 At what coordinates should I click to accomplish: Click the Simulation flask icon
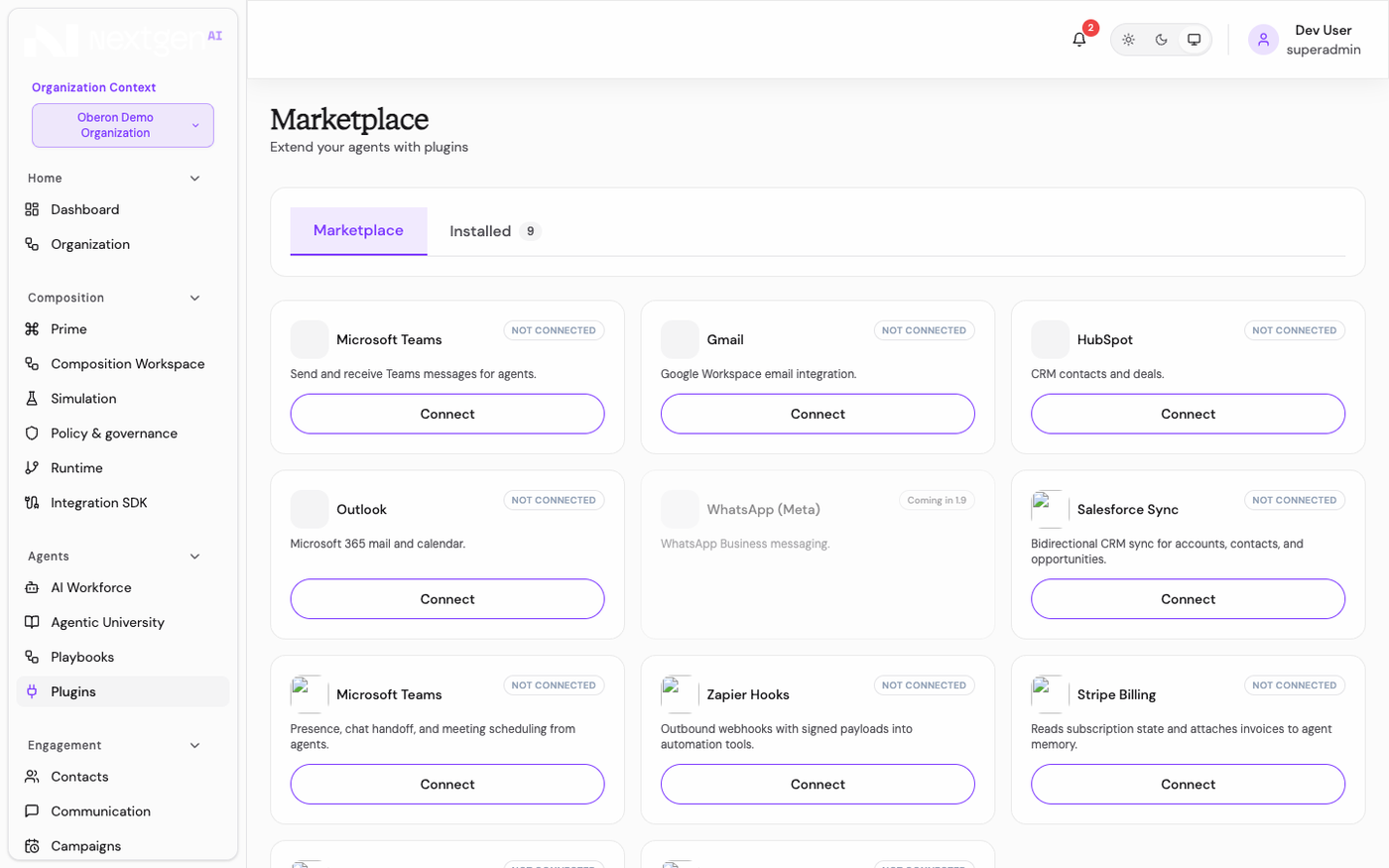coord(32,399)
